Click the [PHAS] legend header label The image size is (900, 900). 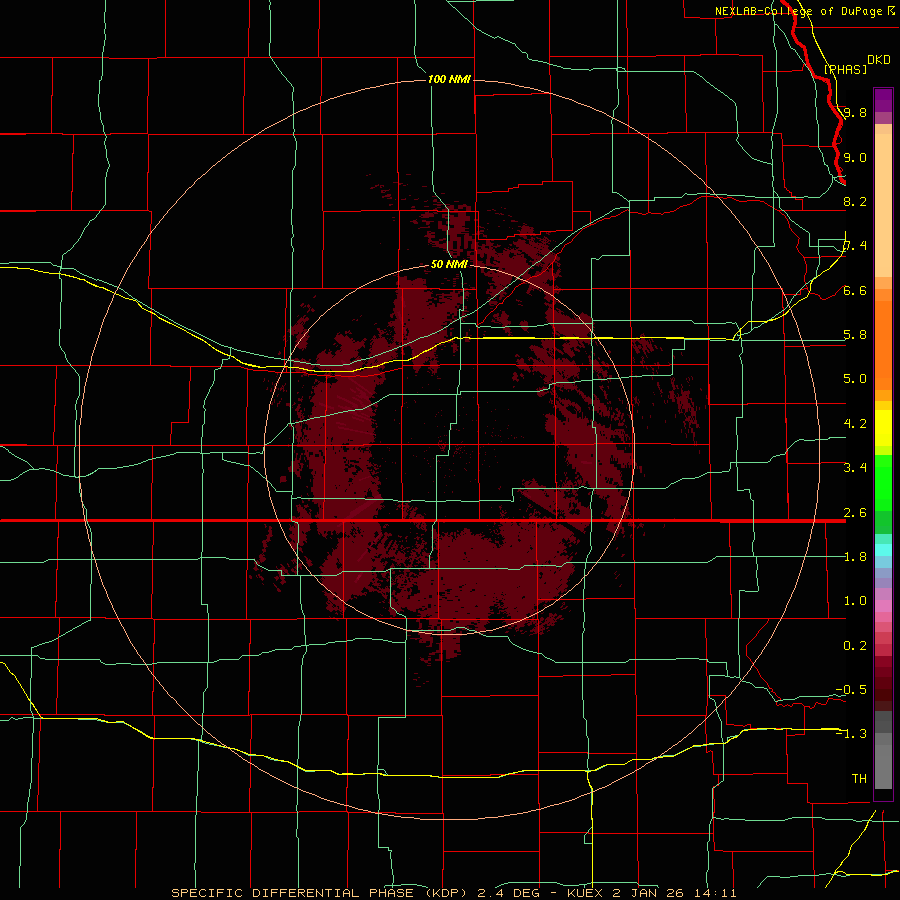coord(845,69)
